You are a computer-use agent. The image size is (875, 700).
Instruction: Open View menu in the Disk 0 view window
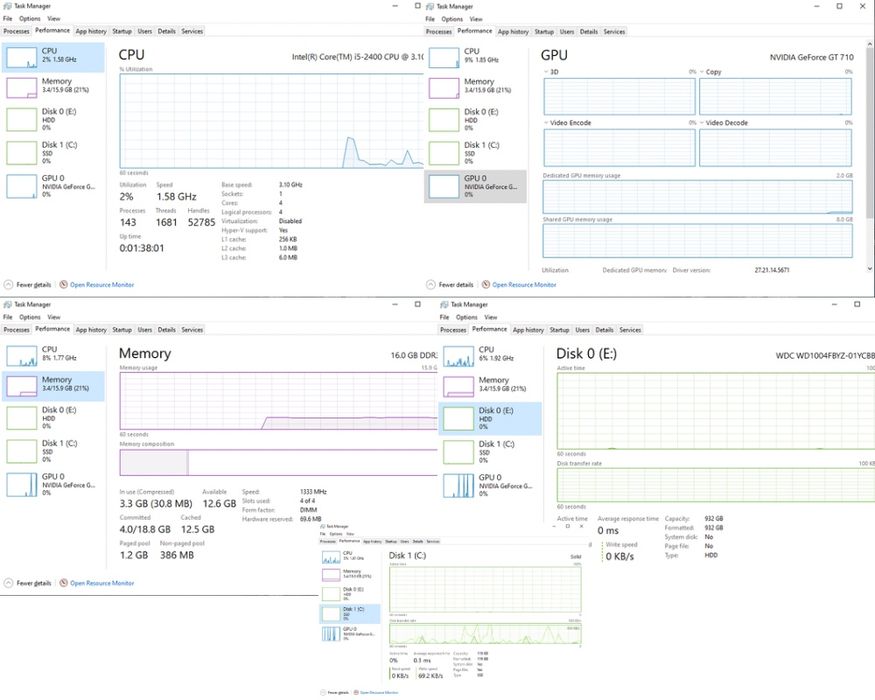point(491,317)
